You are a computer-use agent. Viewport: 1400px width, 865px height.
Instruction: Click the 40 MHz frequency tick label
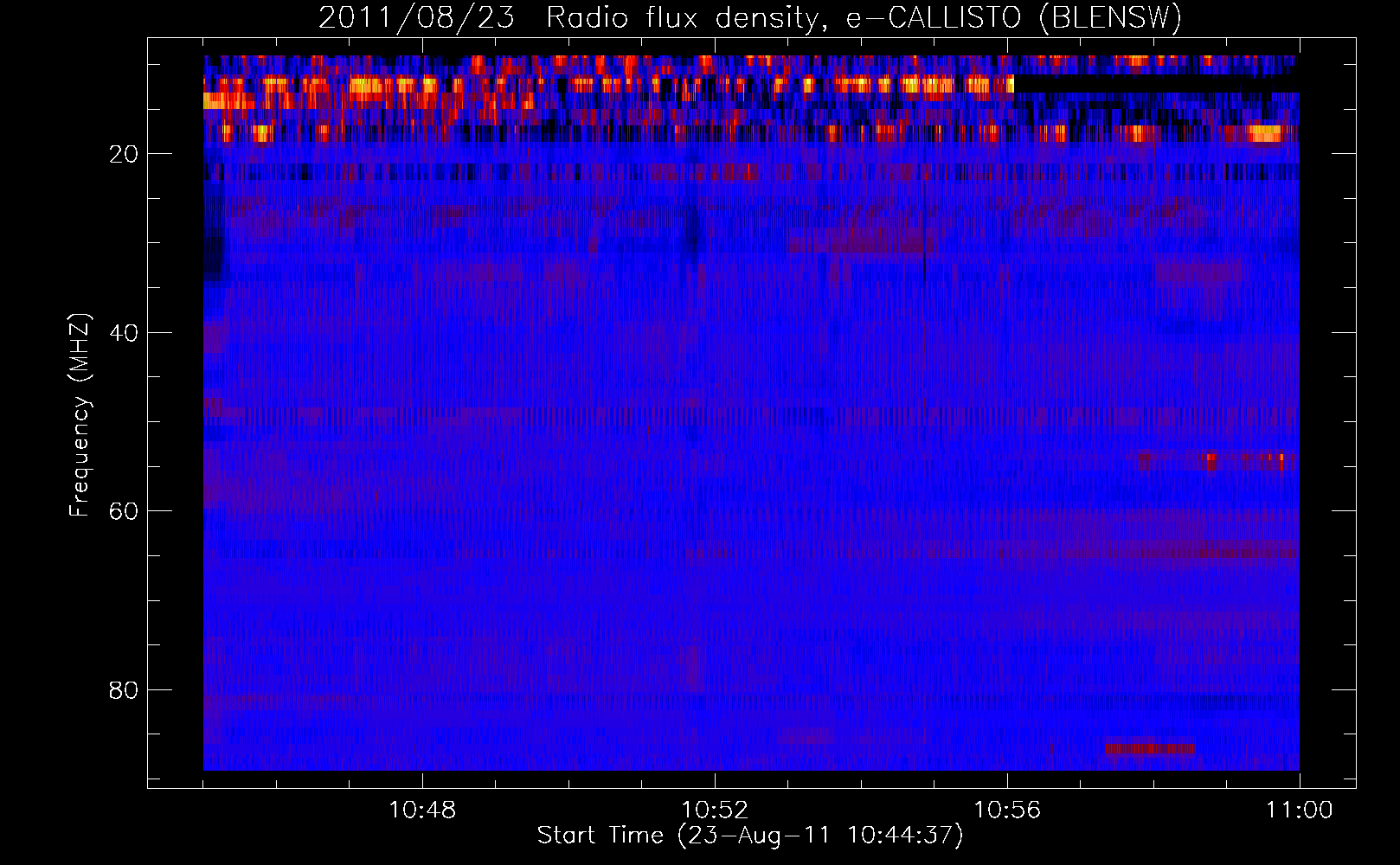point(124,333)
